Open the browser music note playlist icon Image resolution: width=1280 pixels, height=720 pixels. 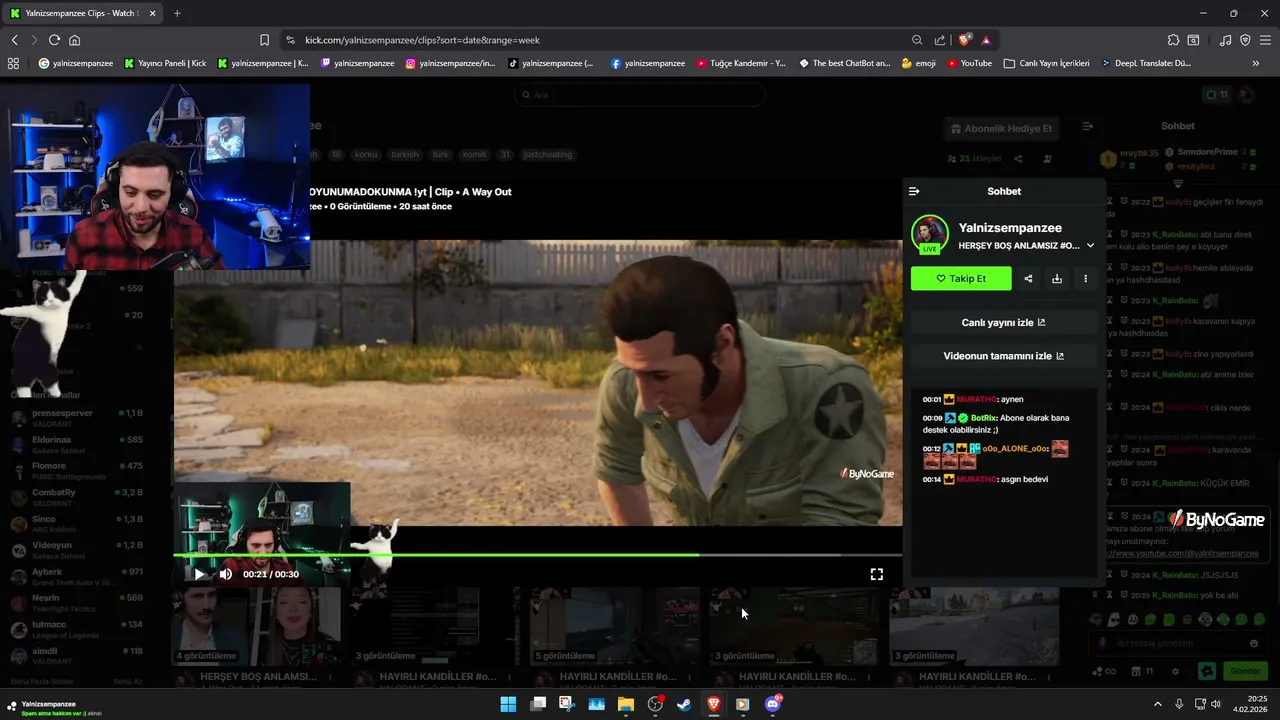click(1225, 40)
